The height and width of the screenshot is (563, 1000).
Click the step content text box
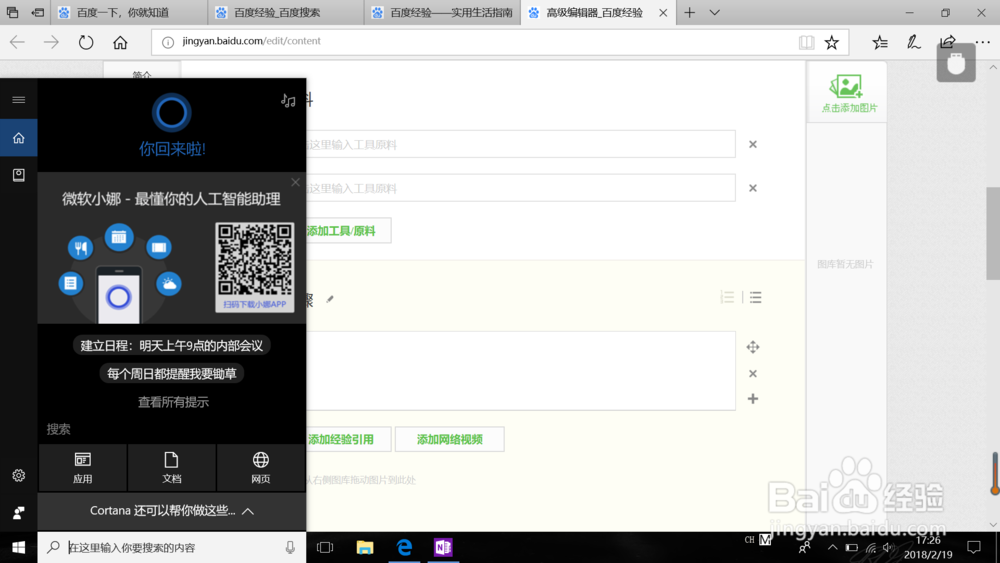tap(520, 370)
